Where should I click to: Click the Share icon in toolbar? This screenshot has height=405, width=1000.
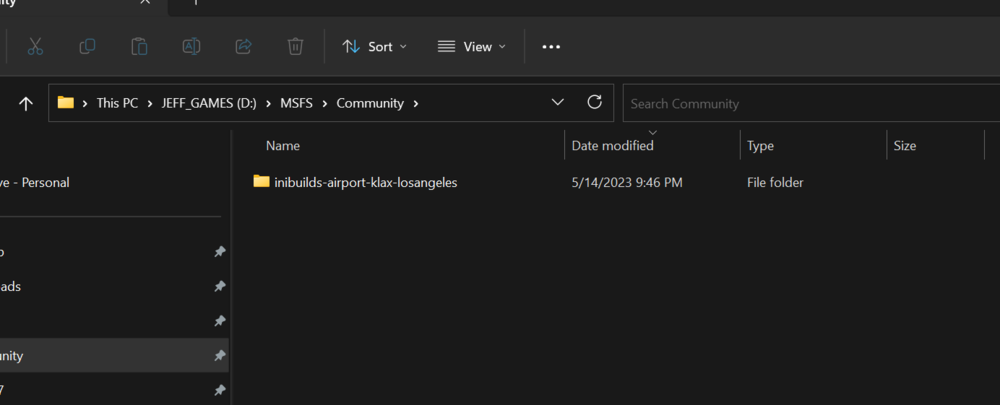(243, 46)
